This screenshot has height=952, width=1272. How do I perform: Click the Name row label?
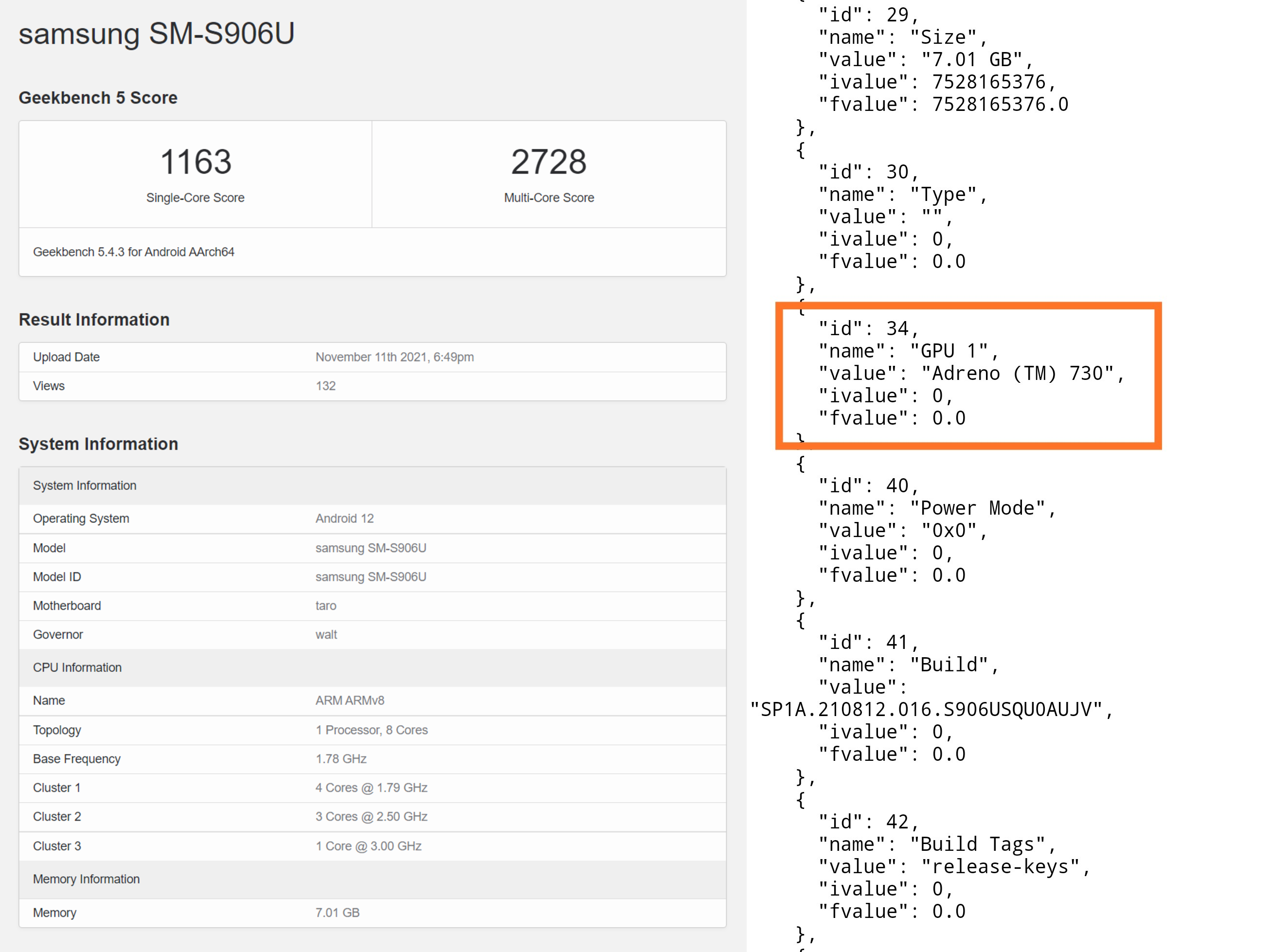click(49, 701)
